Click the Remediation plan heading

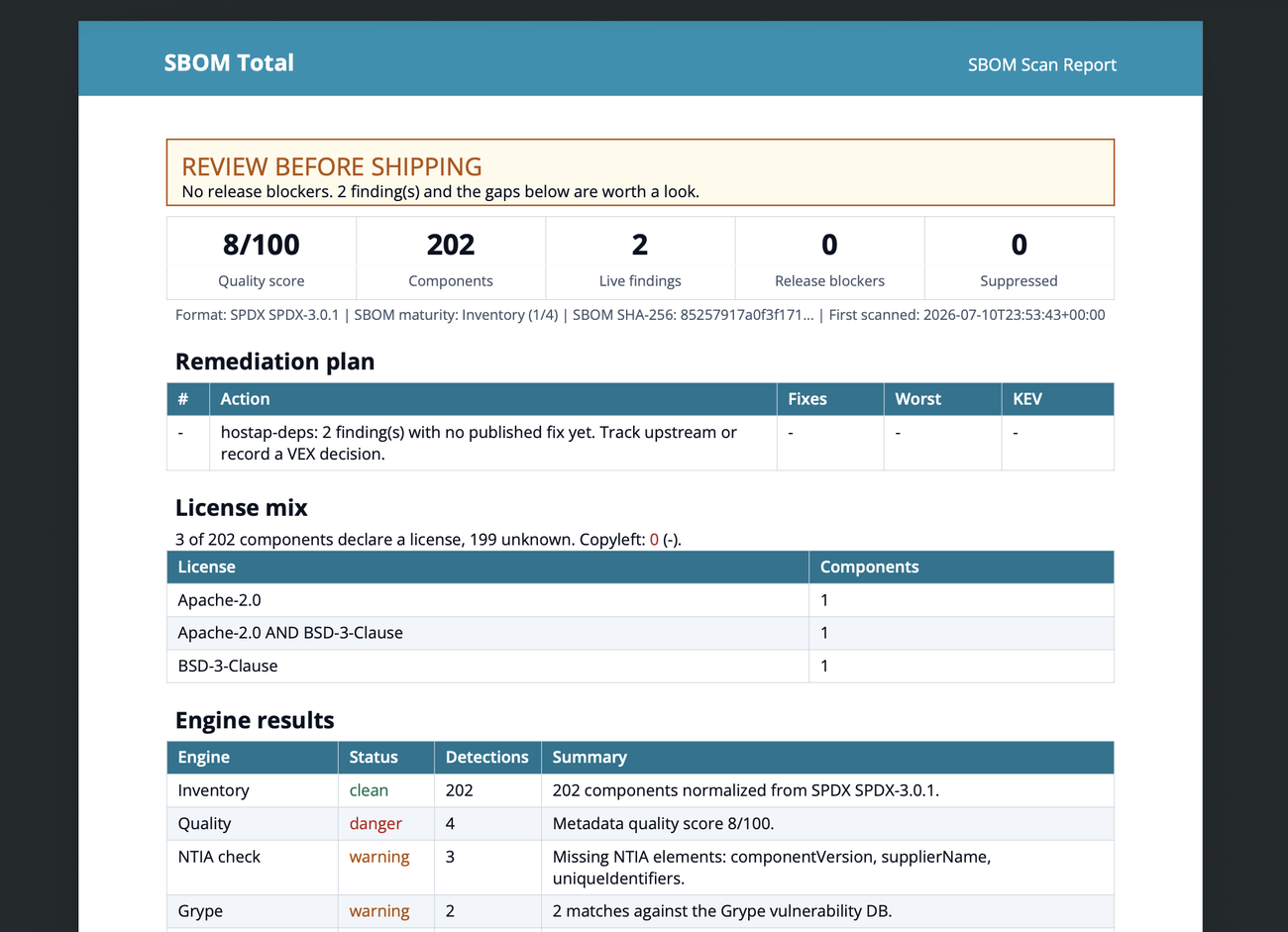[274, 362]
